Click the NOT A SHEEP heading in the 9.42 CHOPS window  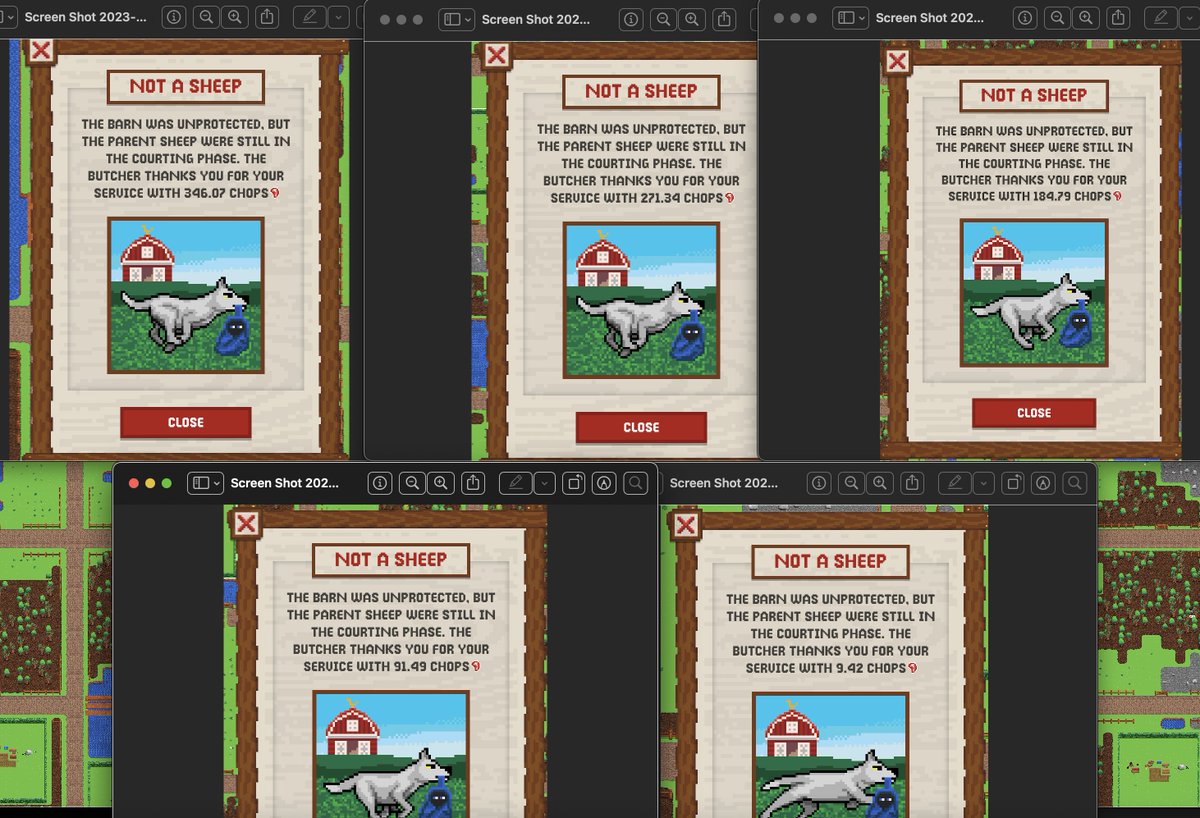pyautogui.click(x=830, y=561)
